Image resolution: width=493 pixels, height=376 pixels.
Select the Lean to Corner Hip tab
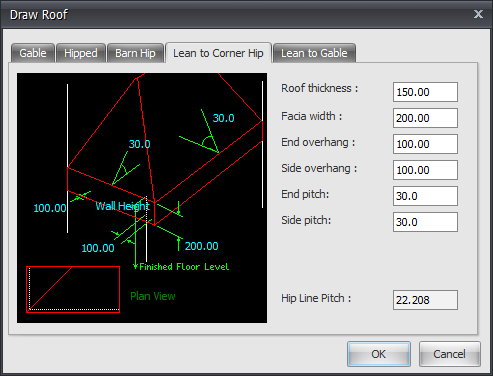coord(218,53)
